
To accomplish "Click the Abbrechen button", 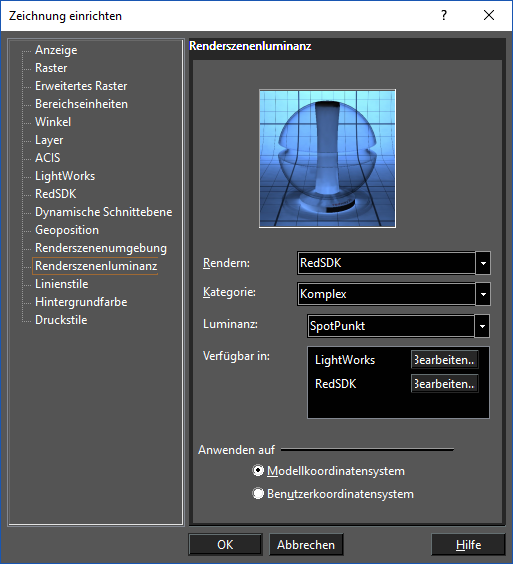I will click(306, 545).
